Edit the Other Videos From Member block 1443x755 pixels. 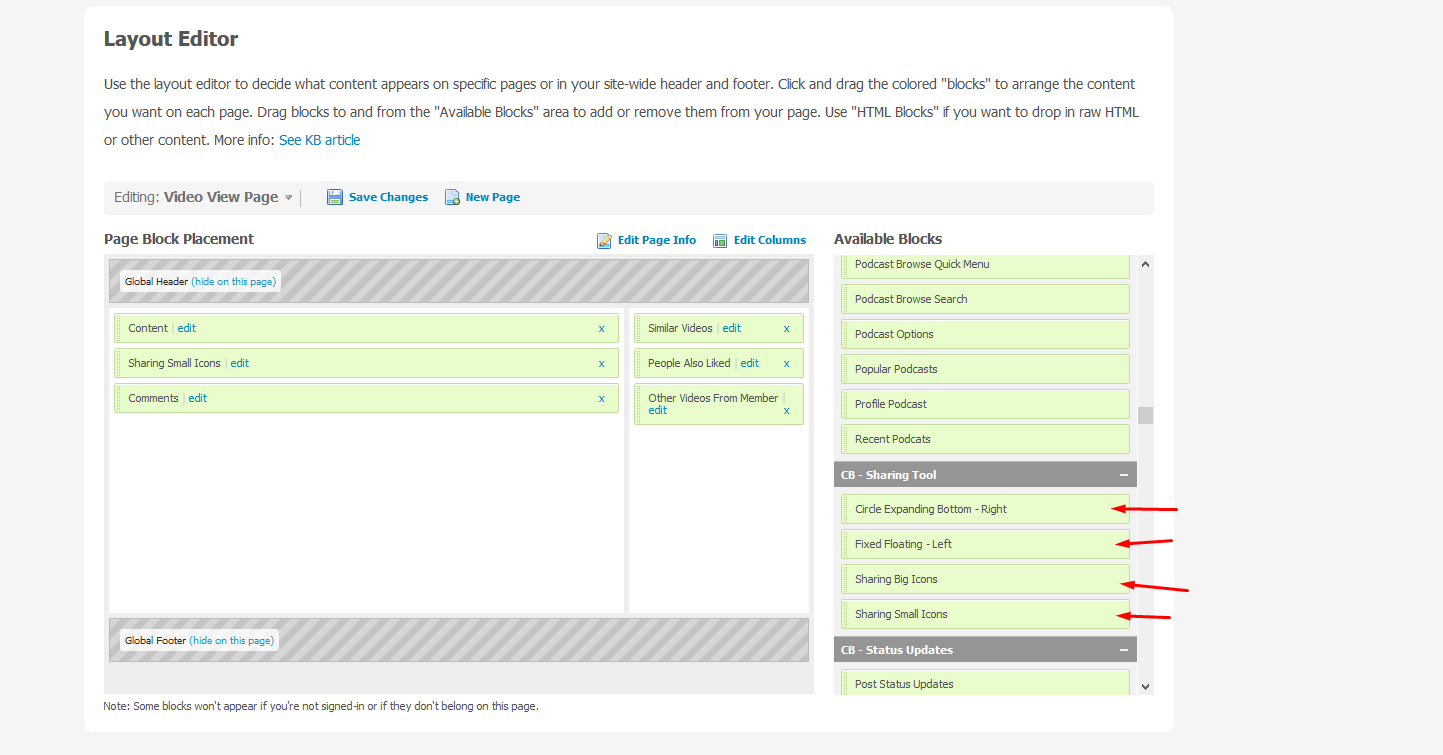(657, 411)
